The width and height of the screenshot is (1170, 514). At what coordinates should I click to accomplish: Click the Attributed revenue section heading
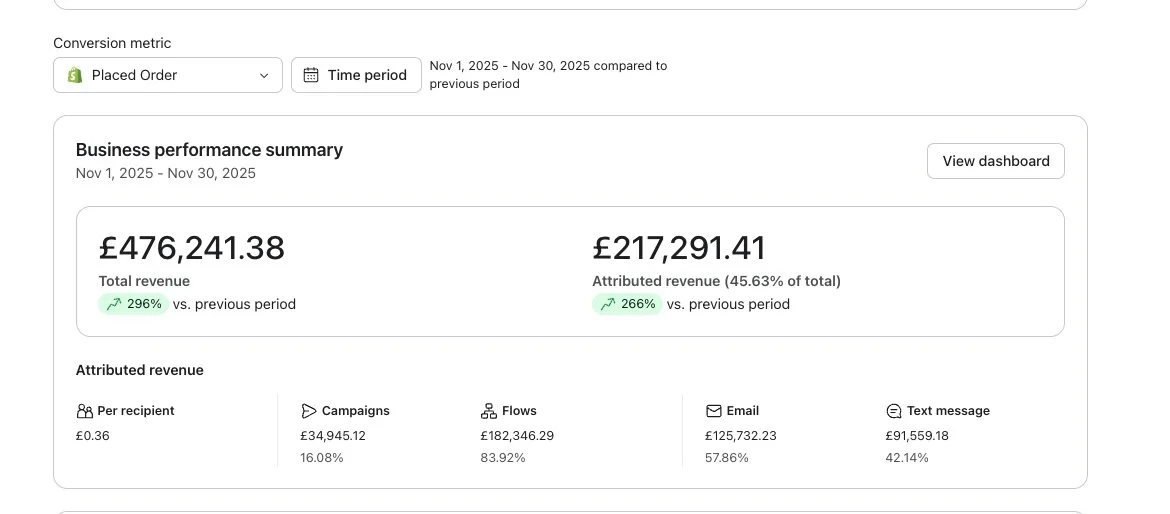coord(140,370)
